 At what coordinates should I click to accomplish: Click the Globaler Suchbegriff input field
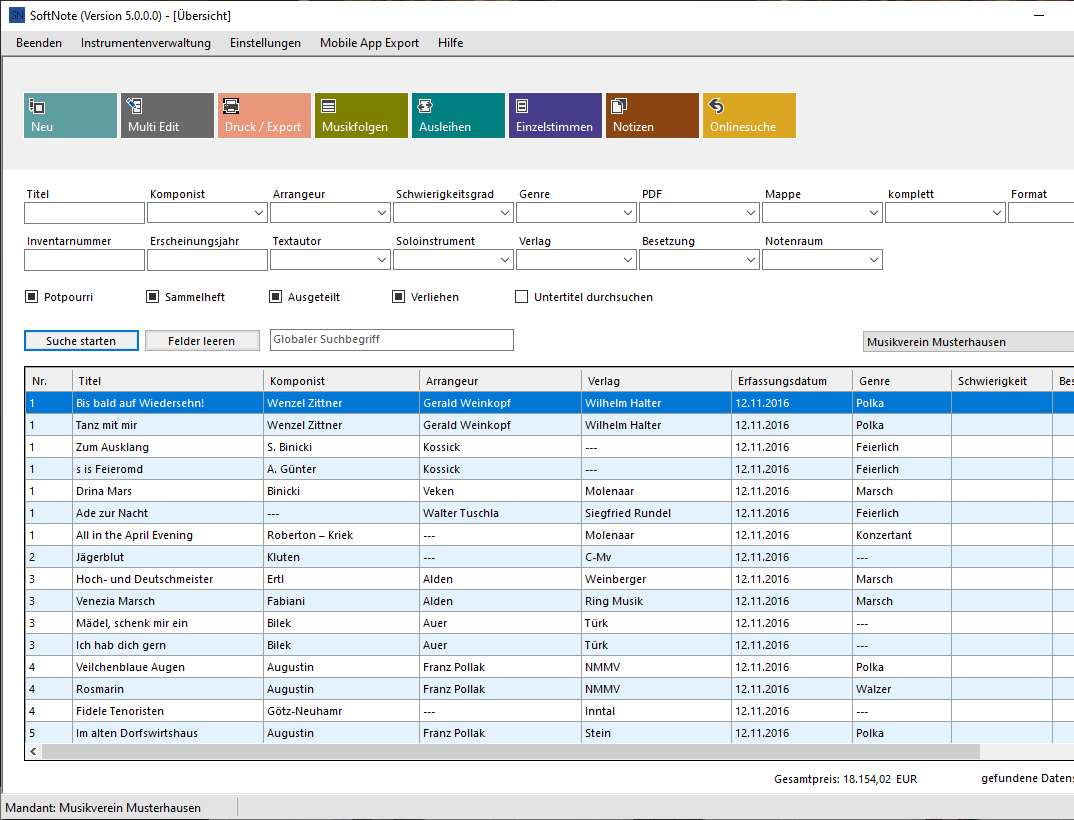coord(391,340)
